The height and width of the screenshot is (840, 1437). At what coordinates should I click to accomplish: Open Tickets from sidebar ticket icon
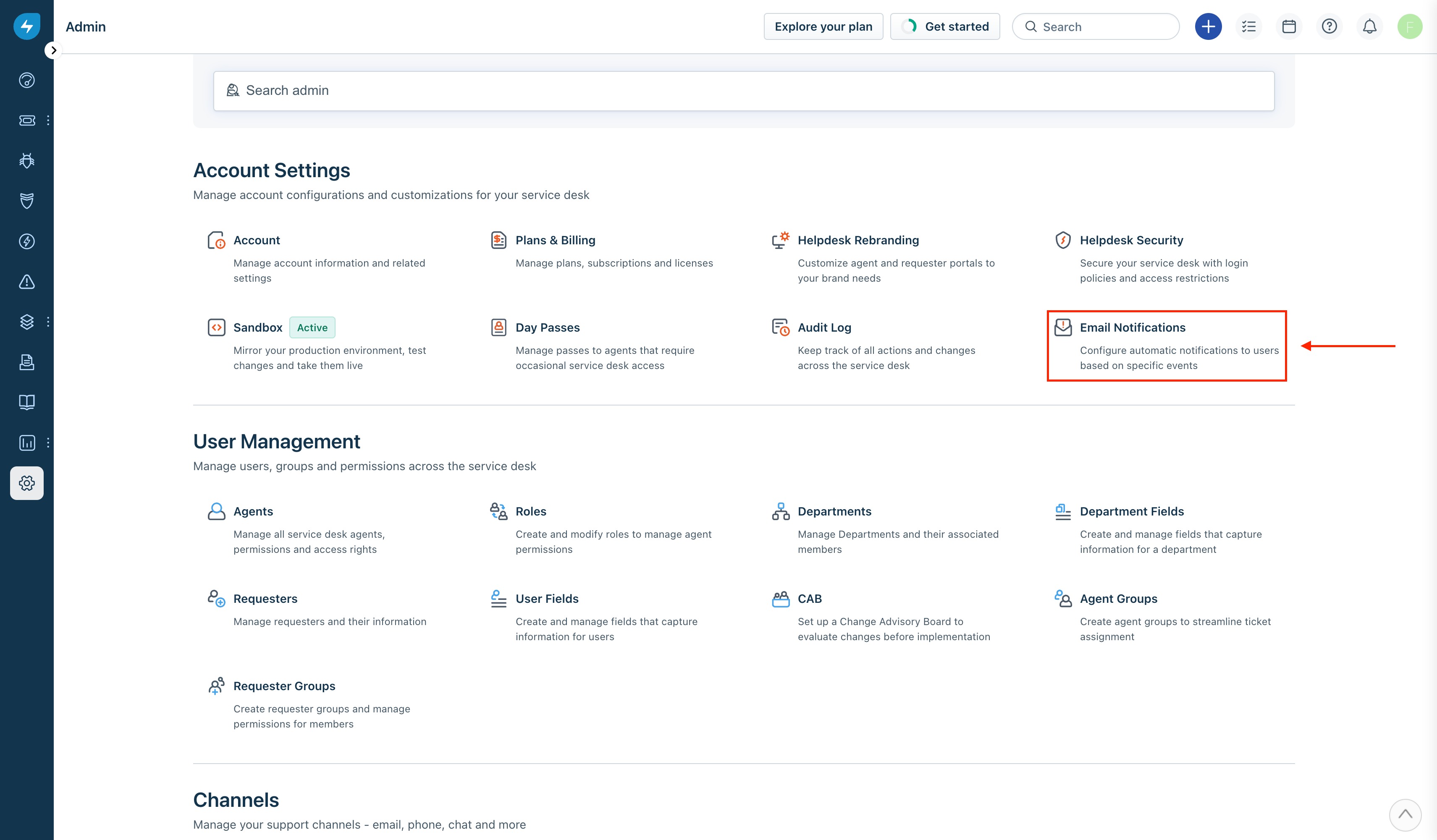(27, 120)
